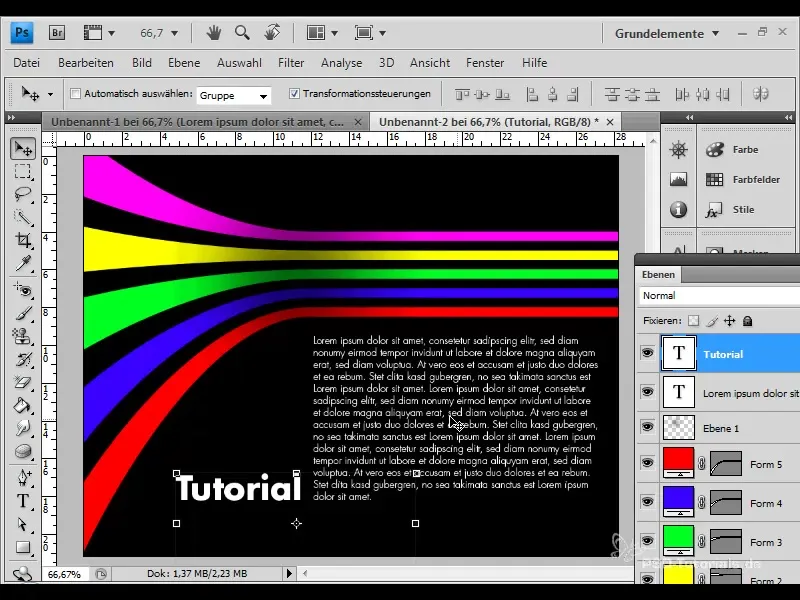Hide the Form 4 layer
This screenshot has height=600, width=800.
tap(647, 502)
